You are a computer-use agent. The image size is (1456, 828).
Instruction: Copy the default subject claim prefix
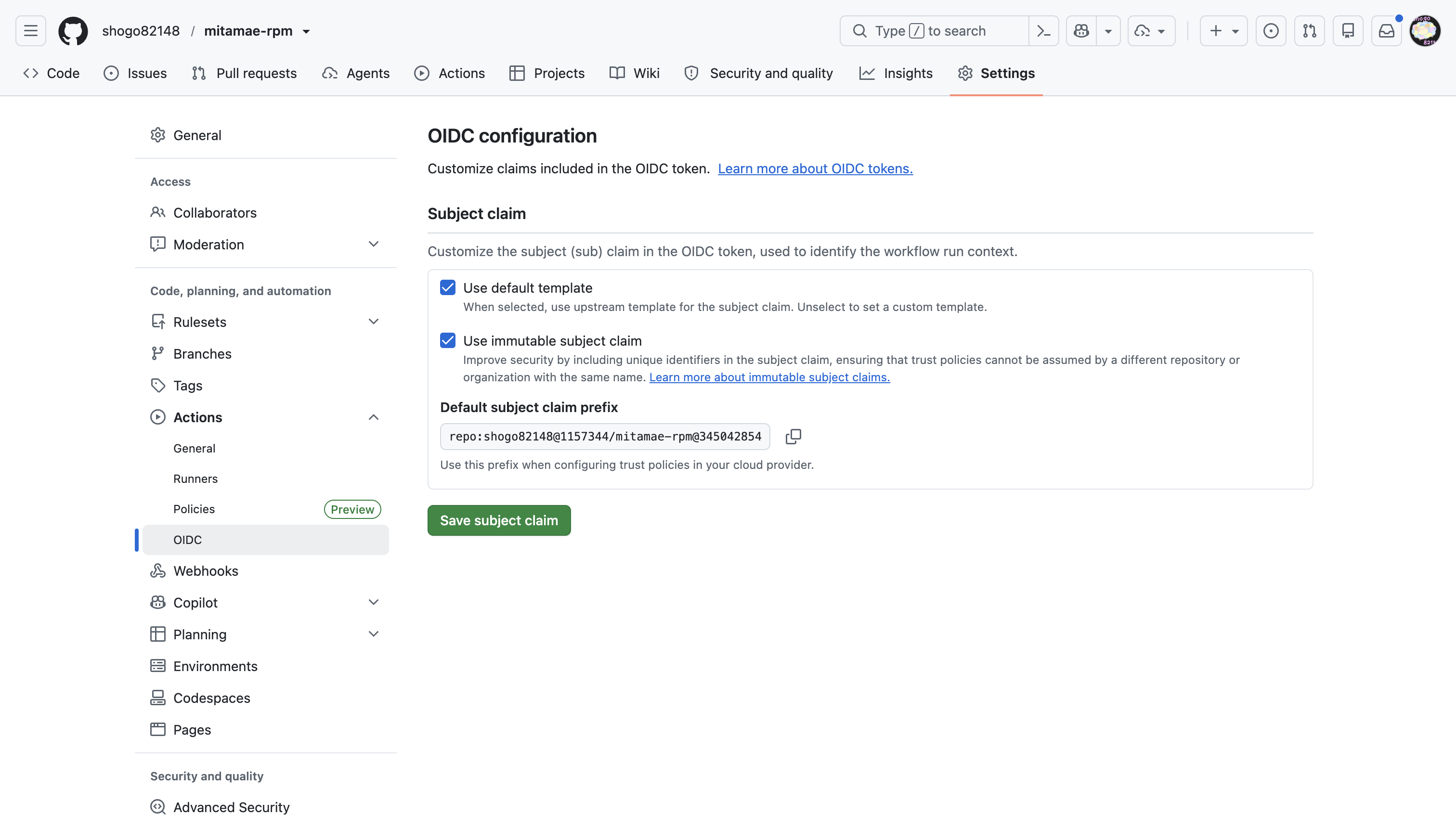(793, 436)
